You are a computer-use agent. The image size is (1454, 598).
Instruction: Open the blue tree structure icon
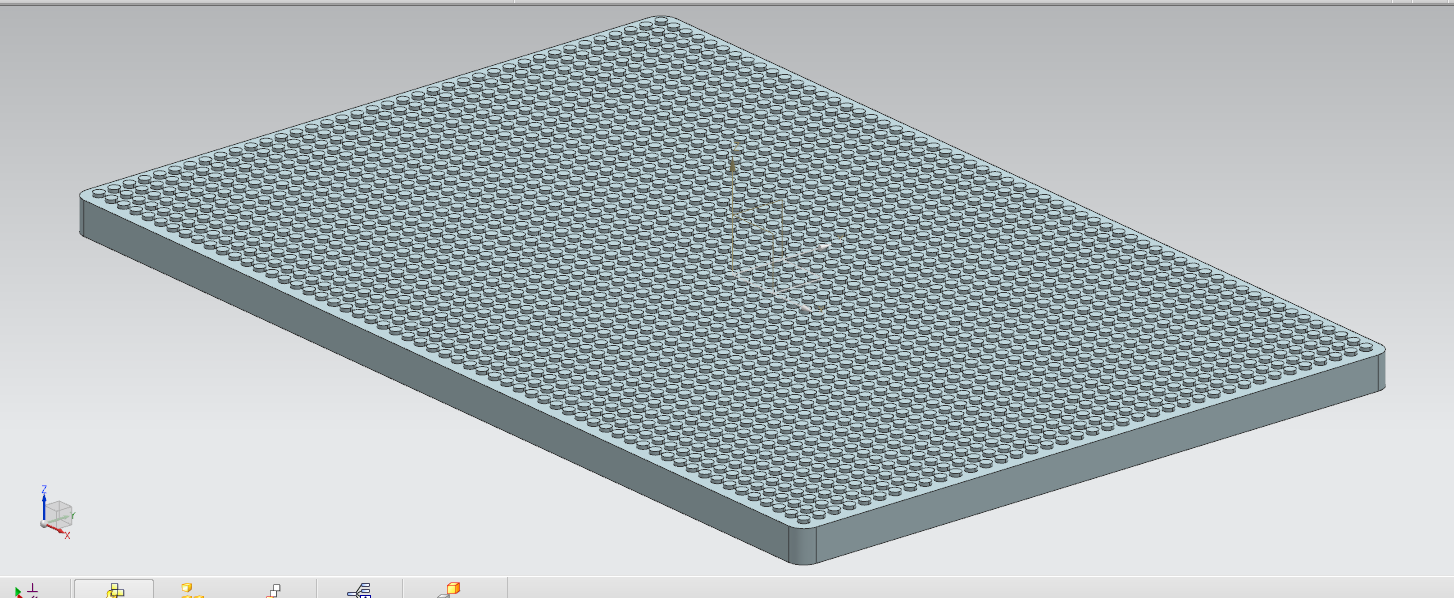click(359, 591)
